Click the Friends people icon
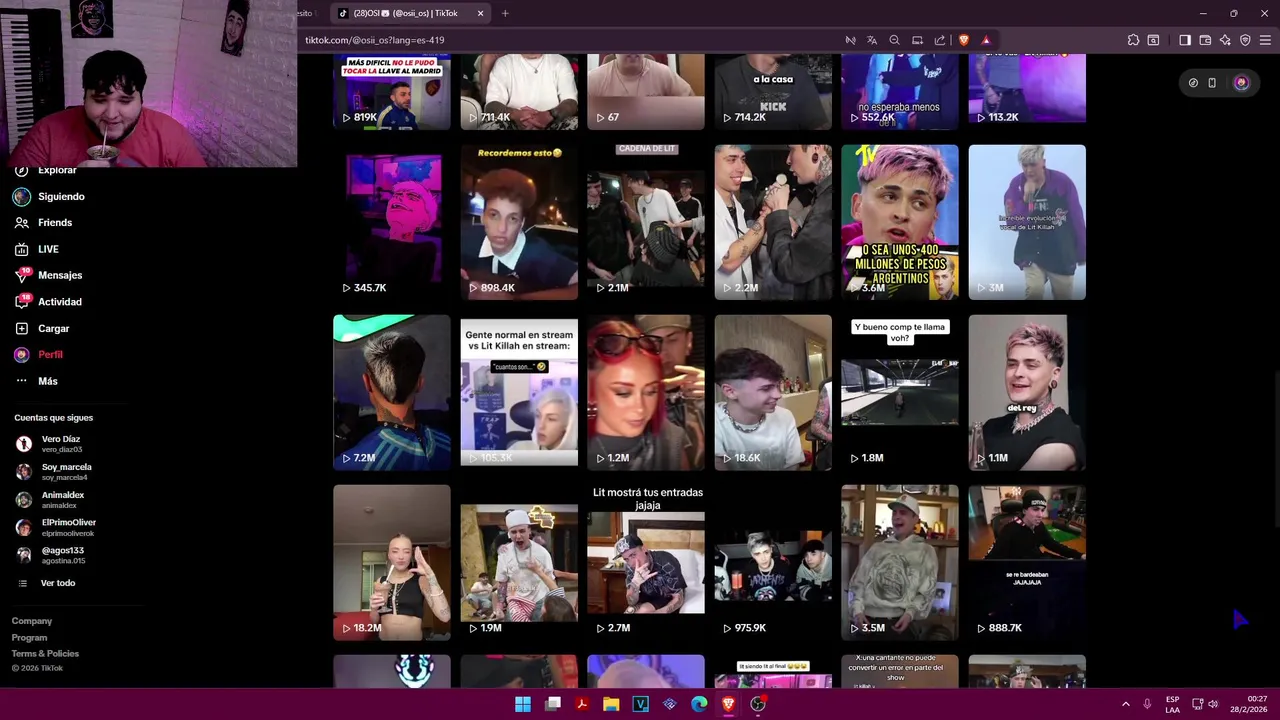 pos(21,223)
